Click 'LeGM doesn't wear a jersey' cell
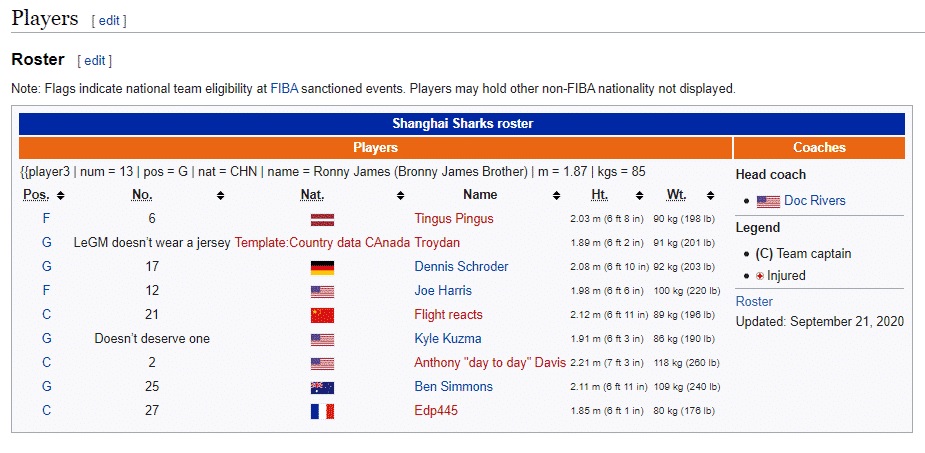 (152, 242)
